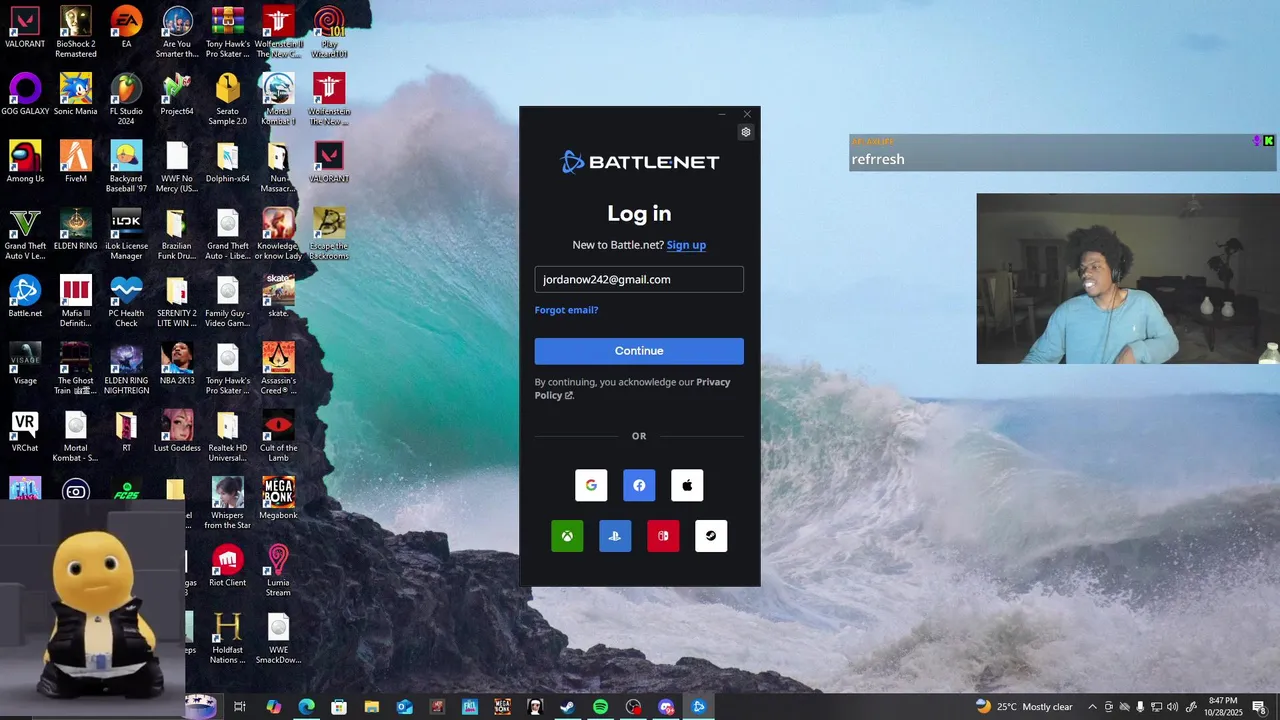Select the Are You Smarter icon
Screen dimensions: 1280x720
[x=177, y=32]
